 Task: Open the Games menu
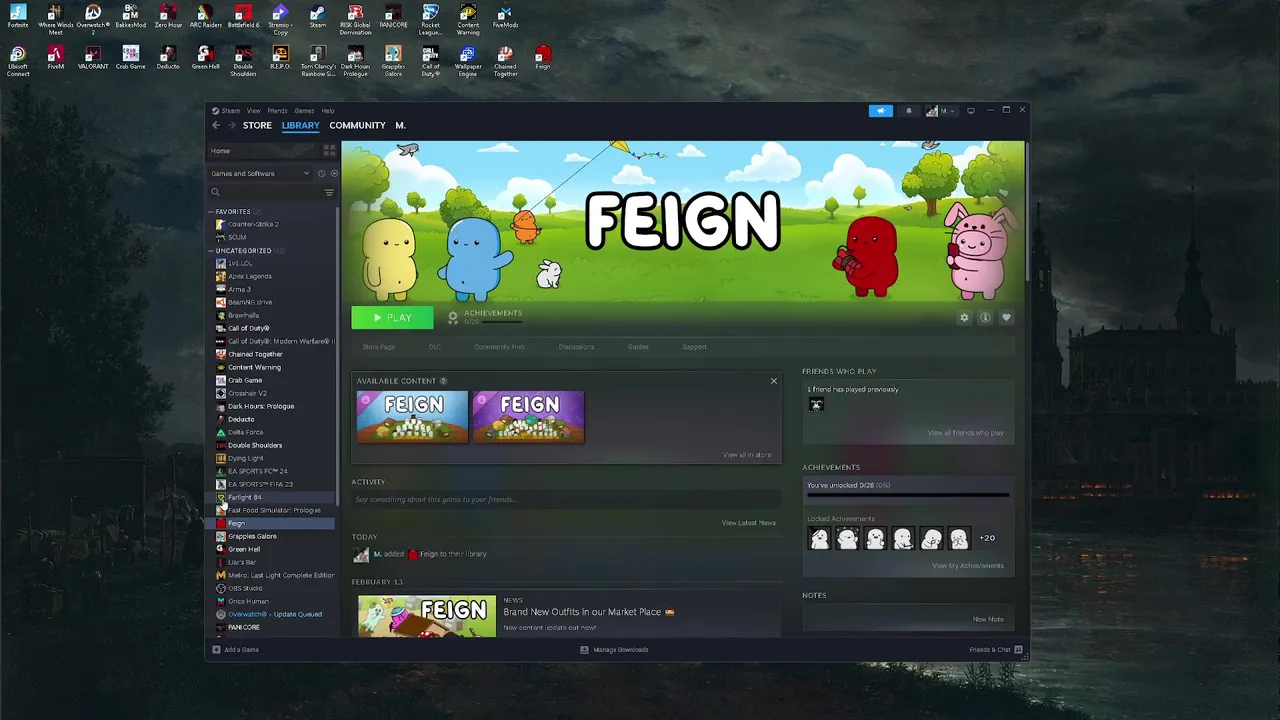304,111
